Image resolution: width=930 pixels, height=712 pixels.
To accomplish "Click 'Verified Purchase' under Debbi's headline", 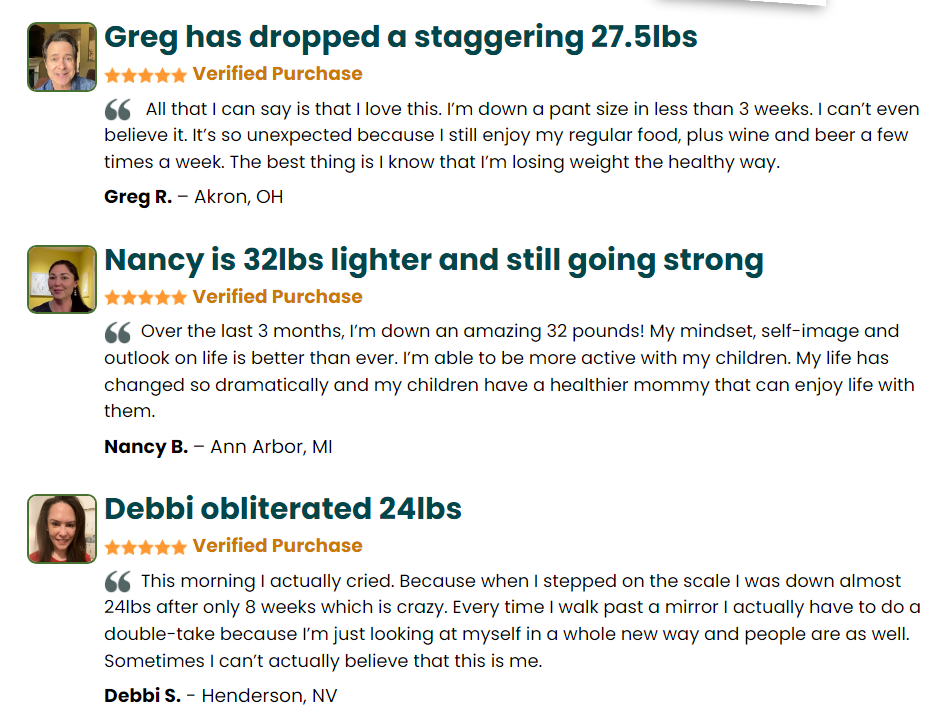I will click(x=277, y=546).
